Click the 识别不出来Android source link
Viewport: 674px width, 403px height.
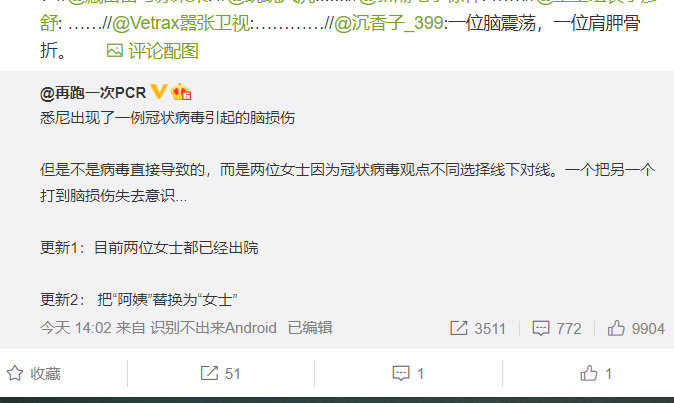[x=213, y=328]
